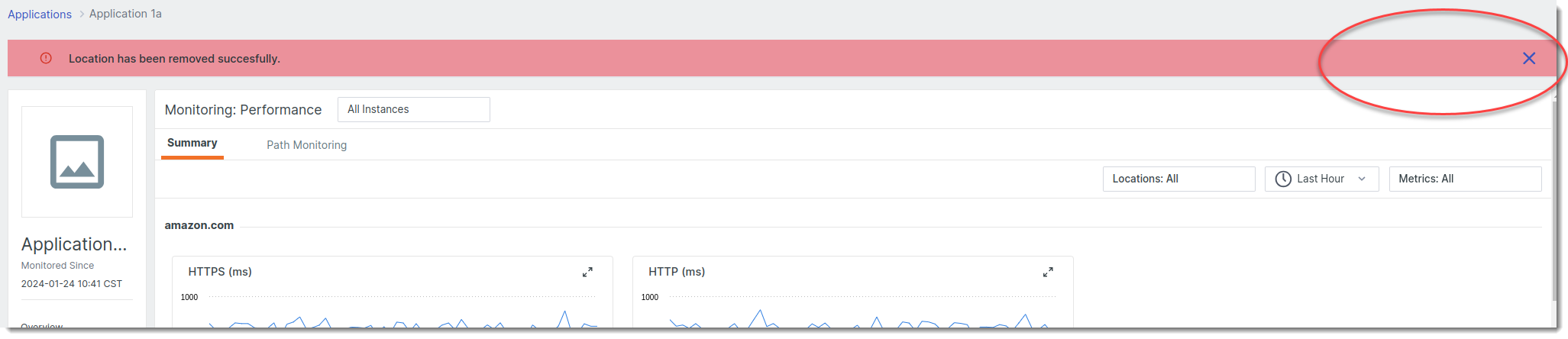Viewport: 1568px width, 339px height.
Task: Click the breadcrumb separator chevron
Action: pos(81,14)
